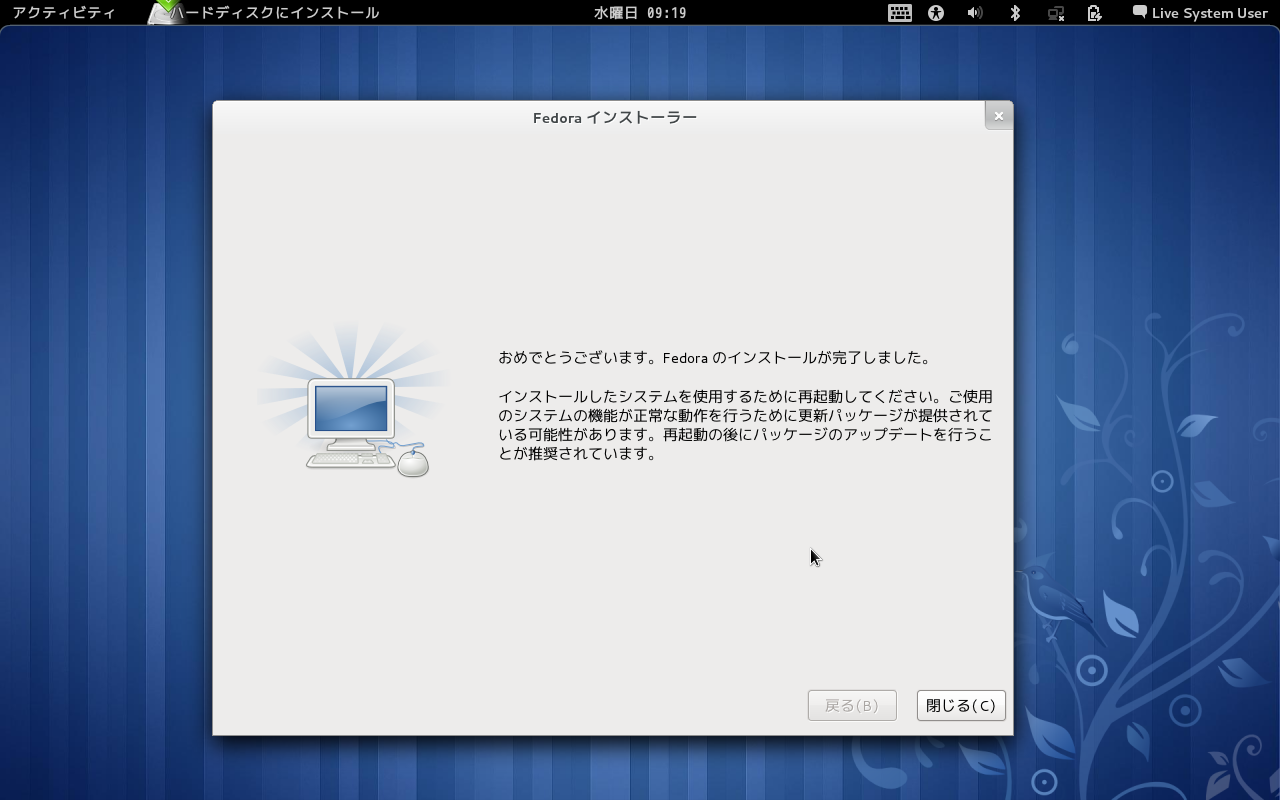Image resolution: width=1280 pixels, height=800 pixels.
Task: Click the 閉じる(C) button
Action: pos(961,705)
